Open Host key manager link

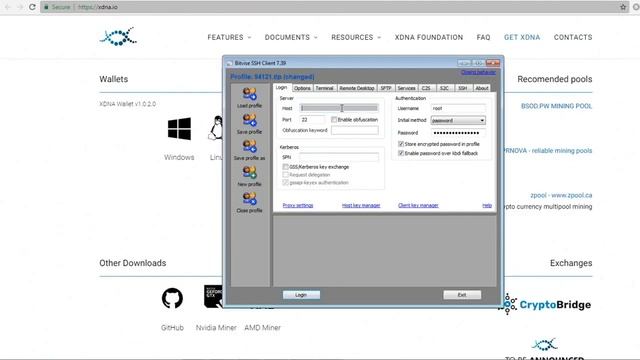361,205
